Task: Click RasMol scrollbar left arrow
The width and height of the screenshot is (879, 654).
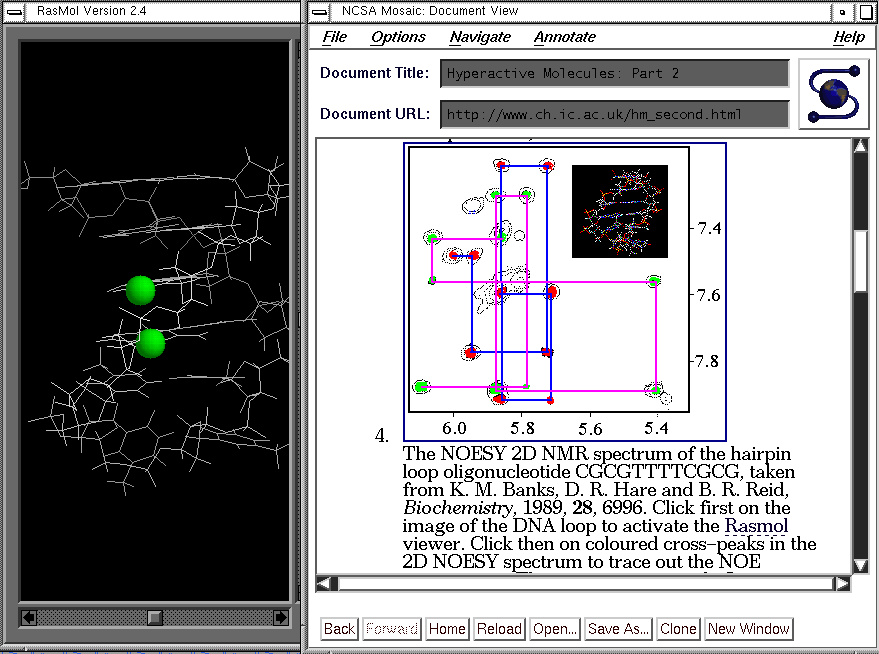Action: 28,618
